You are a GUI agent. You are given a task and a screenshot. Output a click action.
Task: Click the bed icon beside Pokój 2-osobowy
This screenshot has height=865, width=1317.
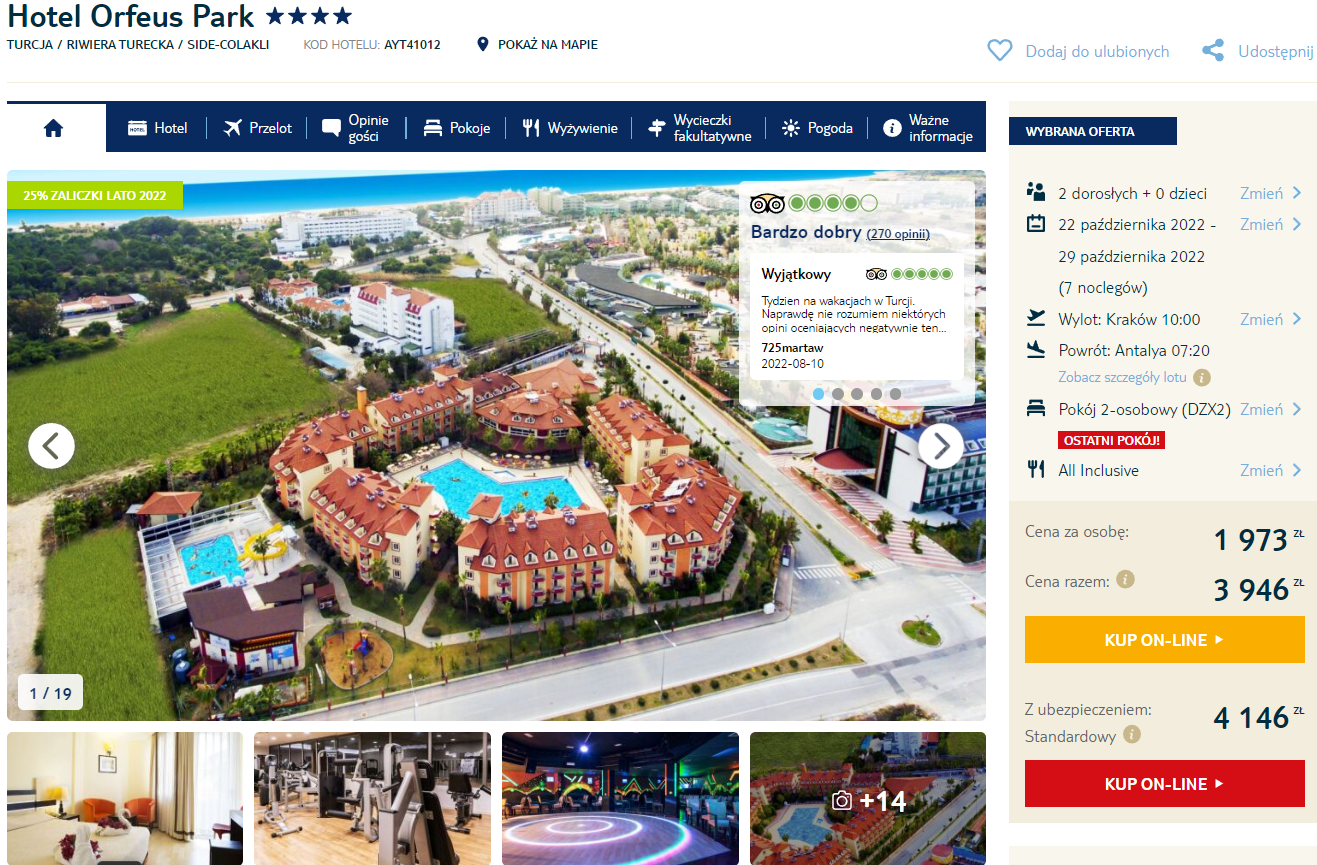pos(1036,409)
